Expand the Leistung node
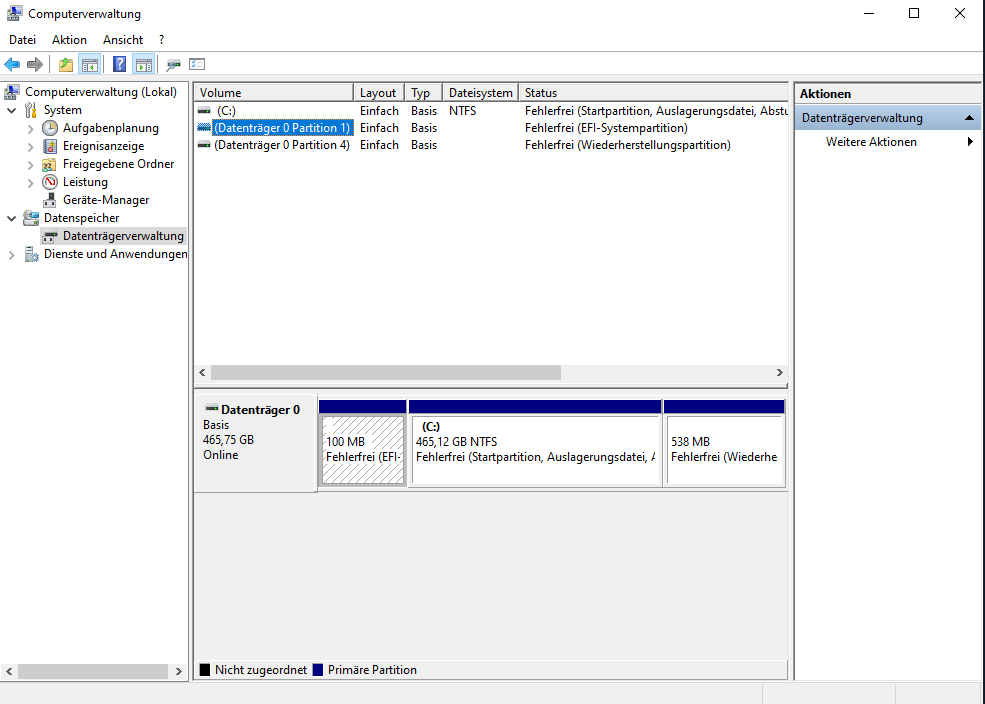Image resolution: width=985 pixels, height=704 pixels. (x=30, y=183)
